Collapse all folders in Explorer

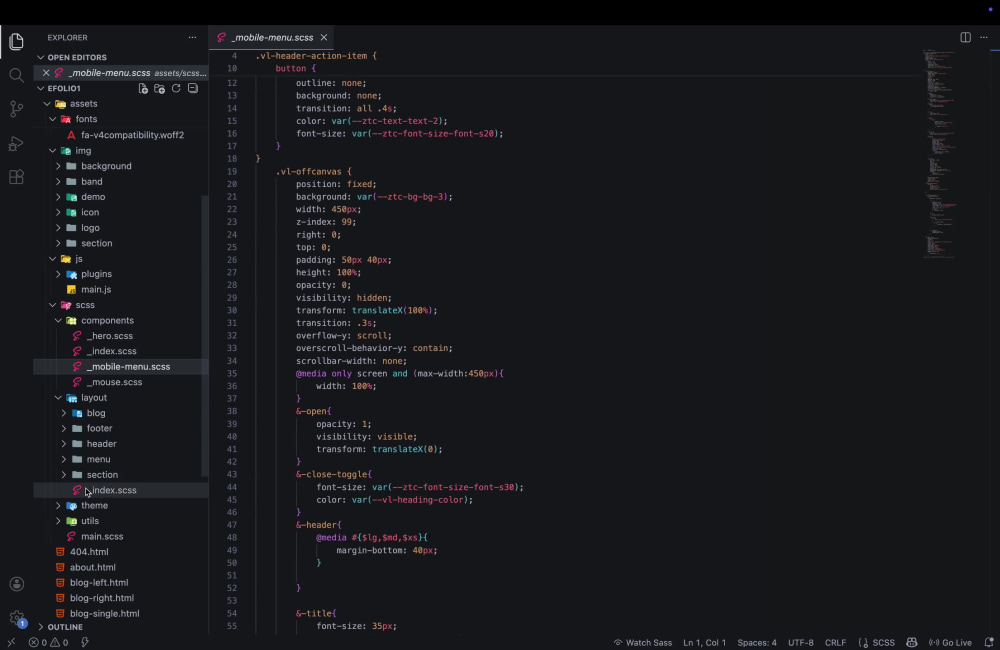click(x=193, y=89)
